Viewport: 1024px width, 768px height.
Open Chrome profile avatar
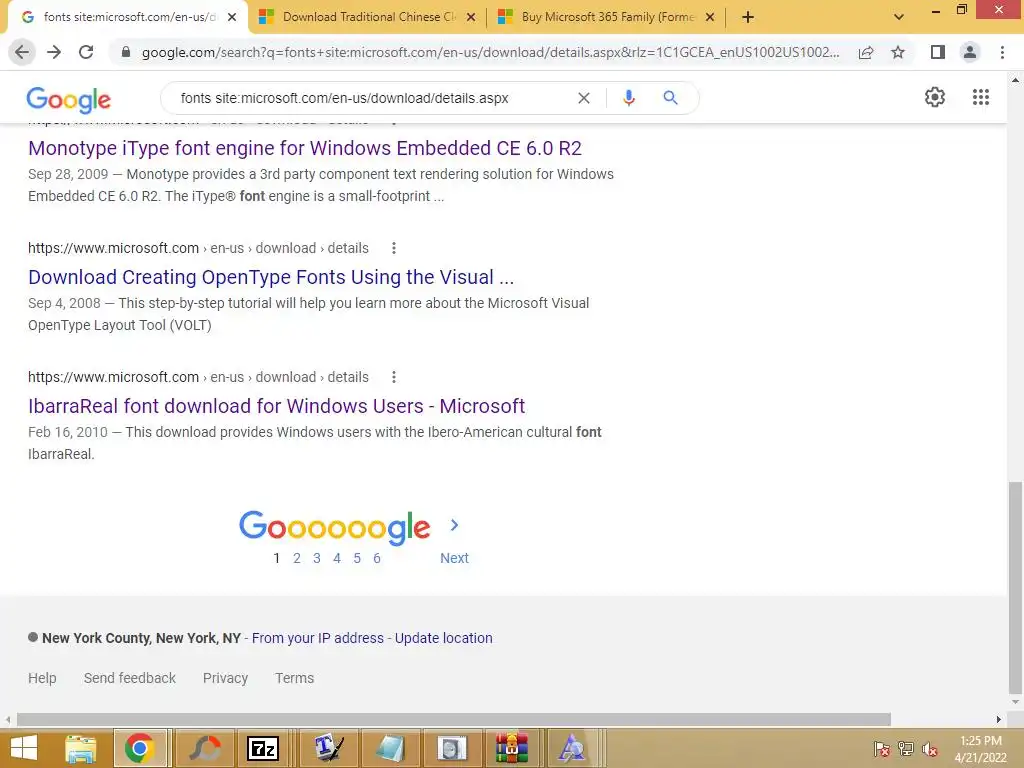(970, 52)
